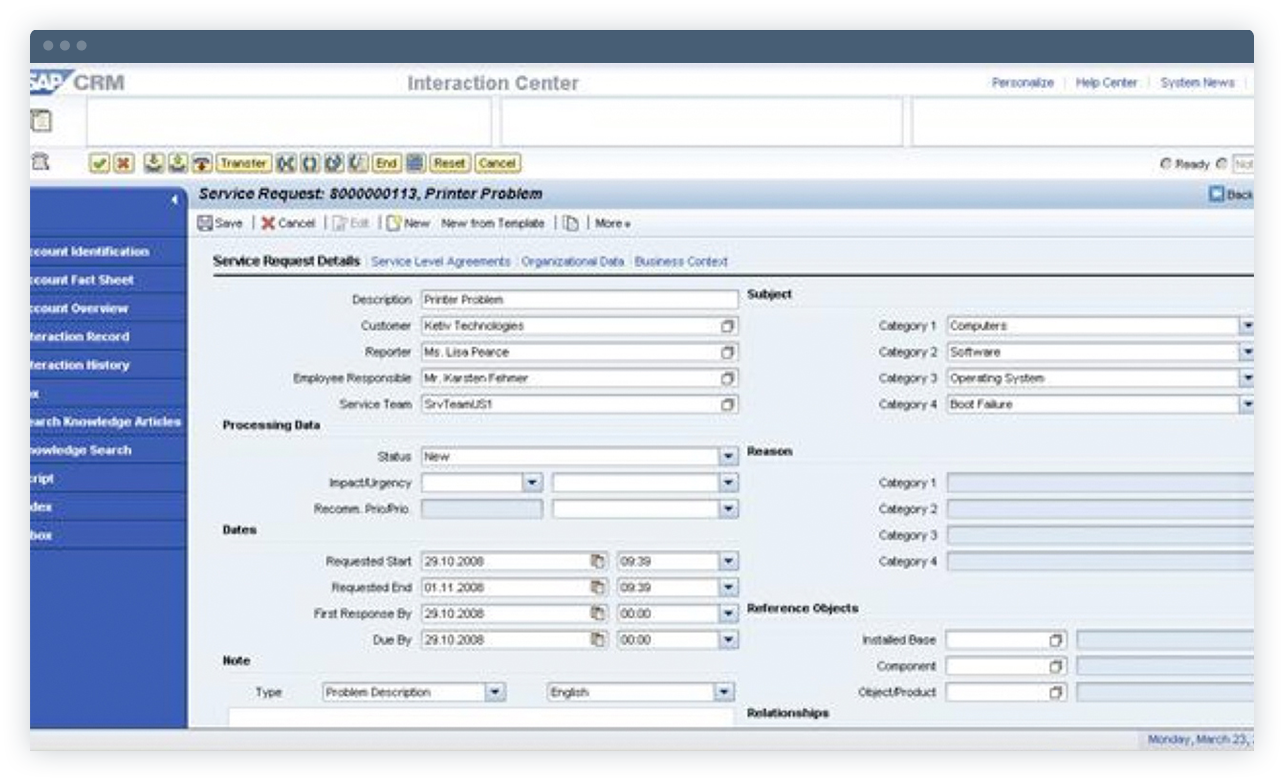Click the input help icon beside Customer field
Screen dimensions: 1284x780
tap(730, 326)
